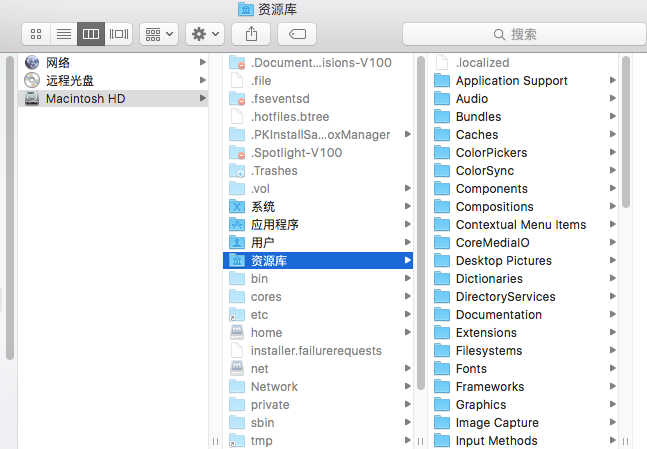Open the gear action menu

(x=205, y=34)
